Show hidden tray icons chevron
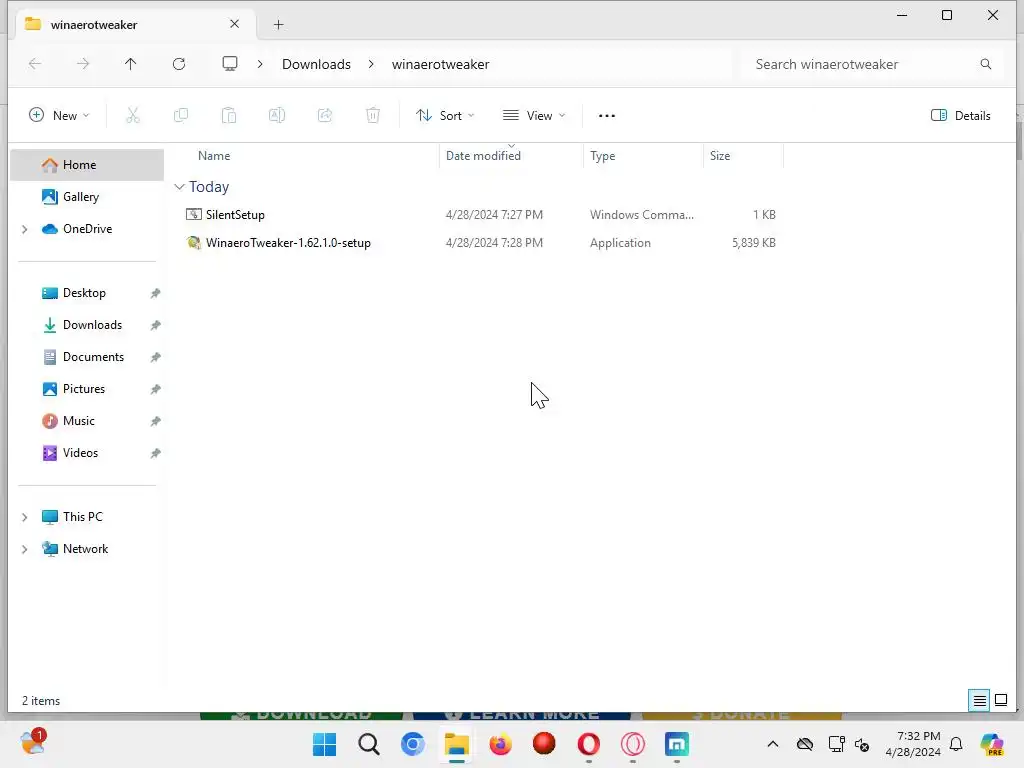1024x768 pixels. click(773, 744)
